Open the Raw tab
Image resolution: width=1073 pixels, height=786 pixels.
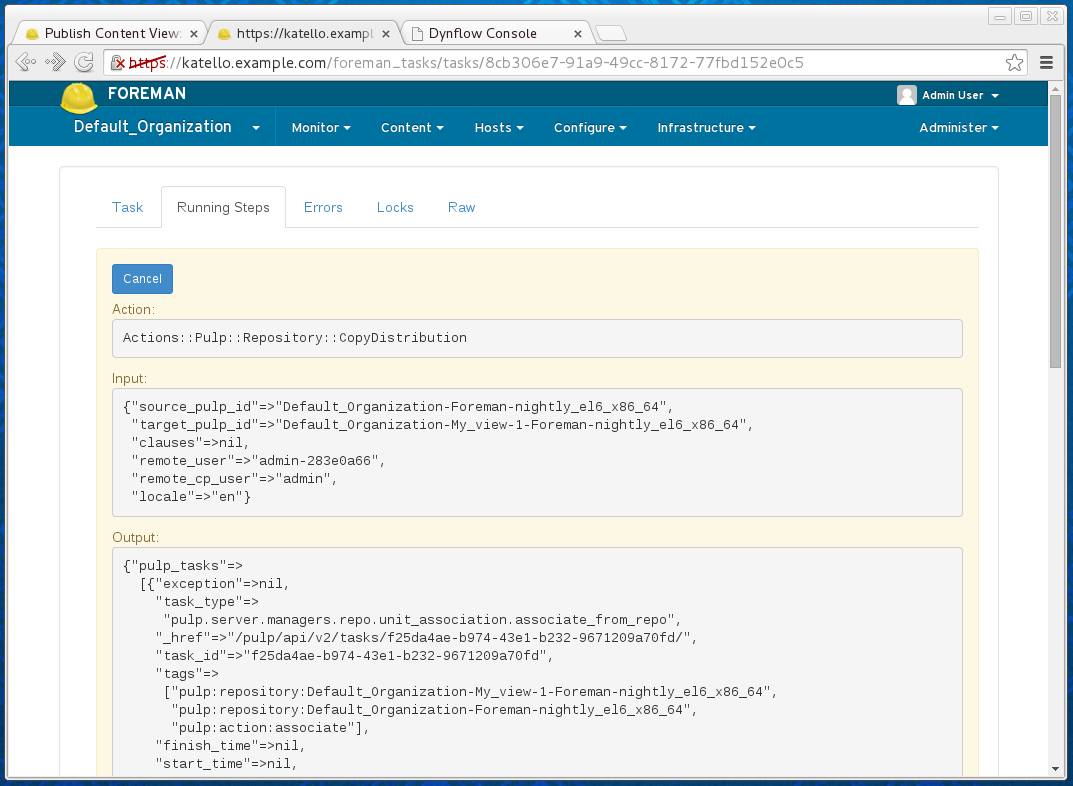tap(461, 207)
